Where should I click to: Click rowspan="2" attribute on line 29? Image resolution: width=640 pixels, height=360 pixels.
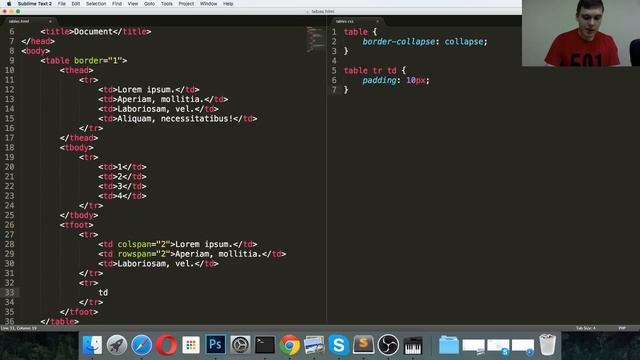tap(144, 254)
